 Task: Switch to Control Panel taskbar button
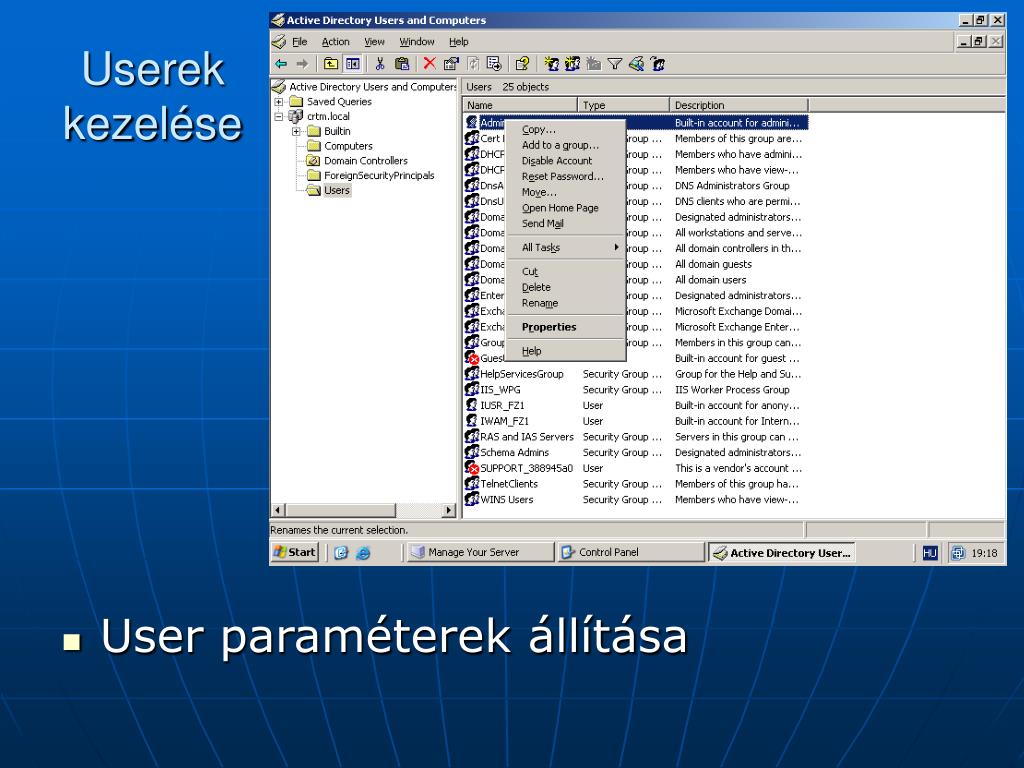pos(631,552)
